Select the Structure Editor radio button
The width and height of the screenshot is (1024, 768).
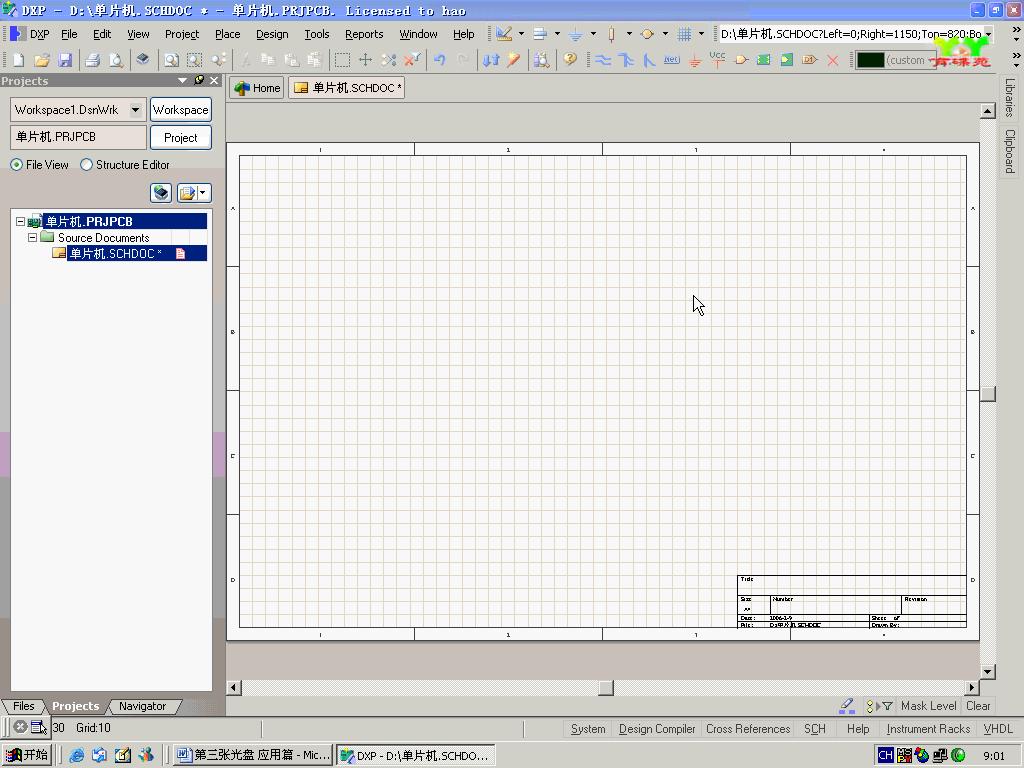click(86, 165)
